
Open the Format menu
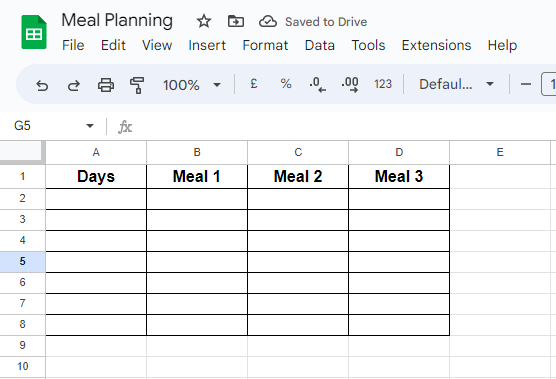click(265, 45)
